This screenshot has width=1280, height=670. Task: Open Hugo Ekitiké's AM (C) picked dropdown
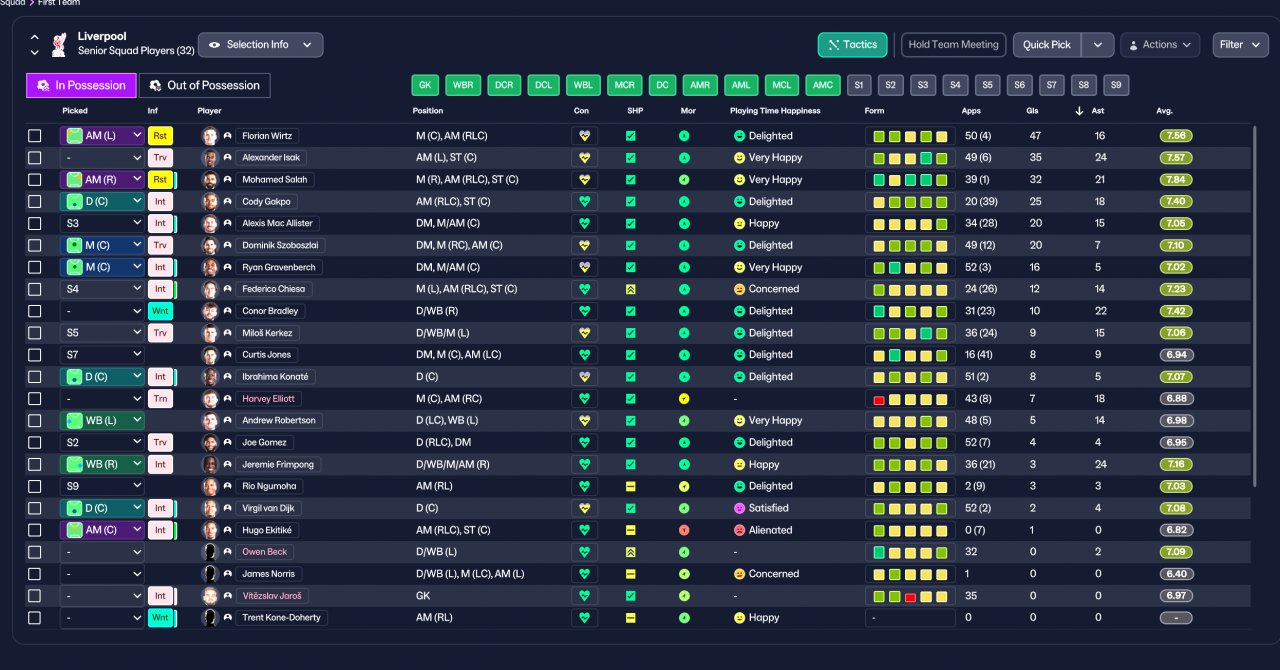[x=102, y=530]
